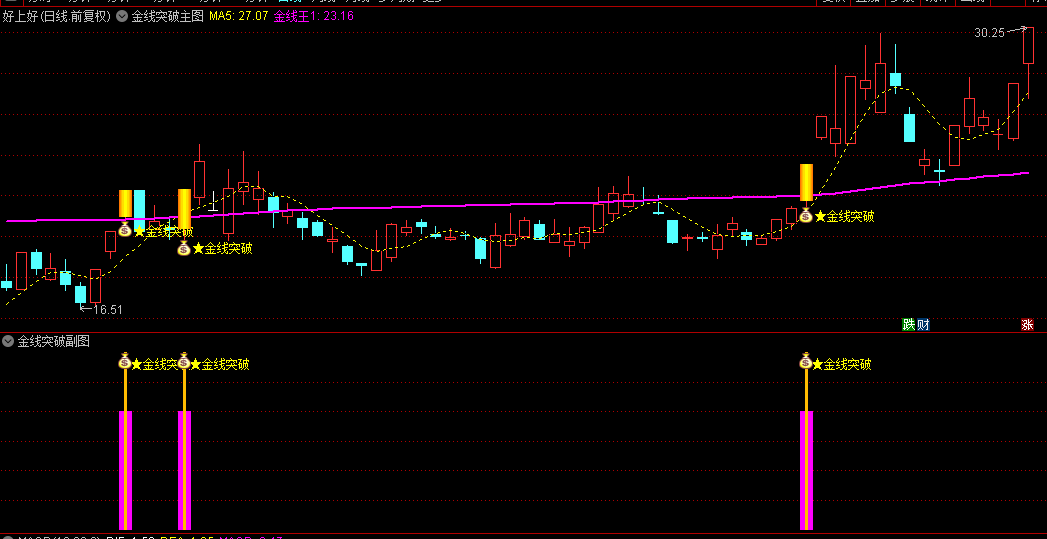Click main chart money bag beside lowest 金线突破 label
Viewport: 1047px width, 539px height.
coord(184,248)
